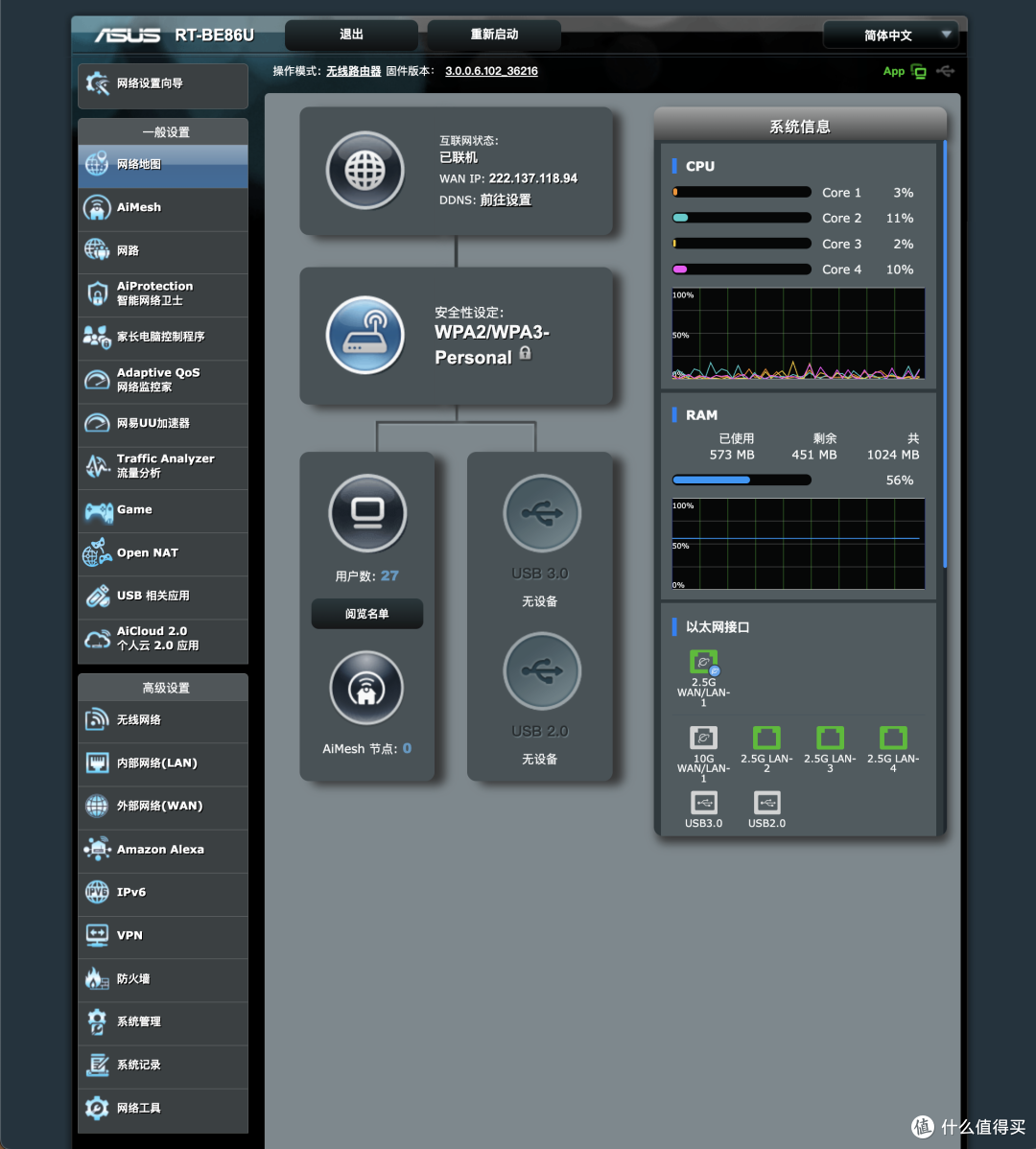Click the AiMesh node count 0

click(x=407, y=749)
